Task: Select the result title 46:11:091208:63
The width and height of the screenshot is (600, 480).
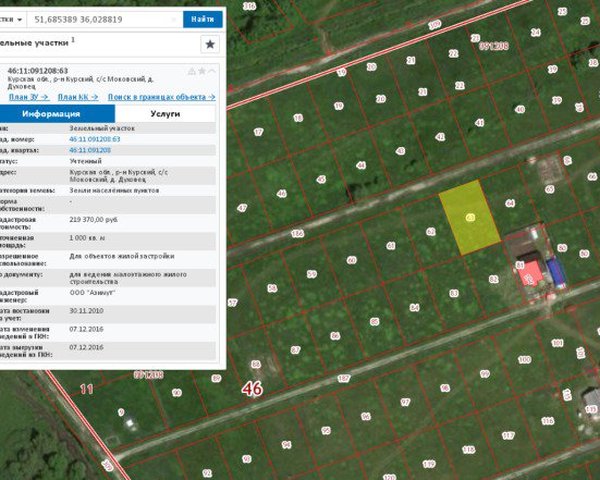Action: coord(38,71)
